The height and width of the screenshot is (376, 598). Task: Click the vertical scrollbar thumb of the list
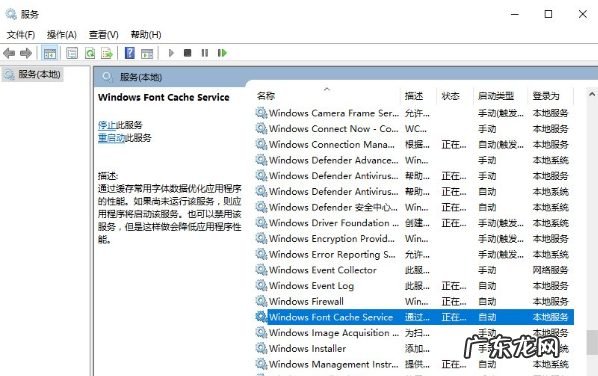point(592,342)
